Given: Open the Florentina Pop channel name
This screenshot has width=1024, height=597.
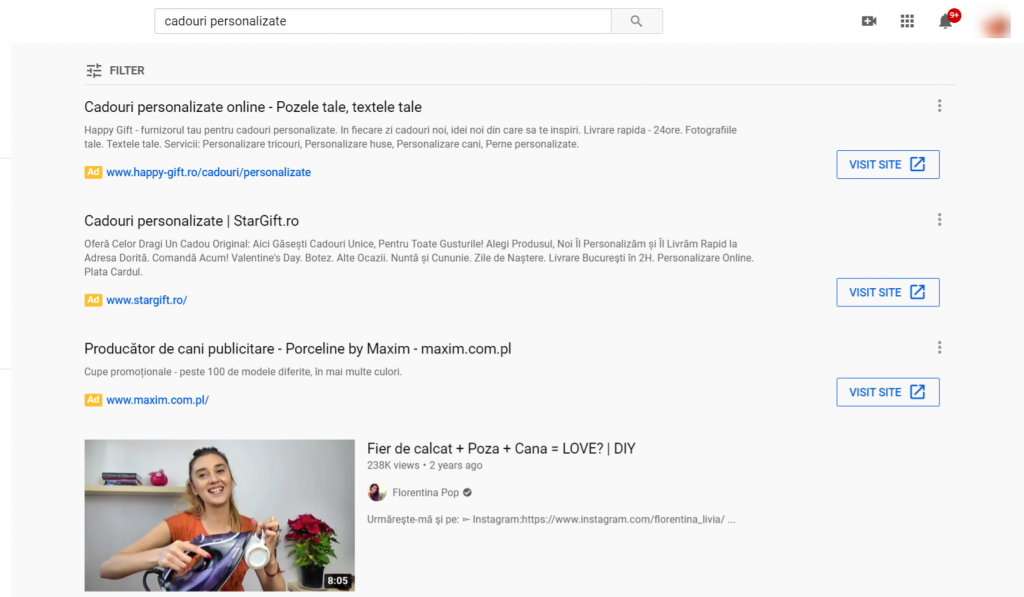Looking at the screenshot, I should click(425, 492).
